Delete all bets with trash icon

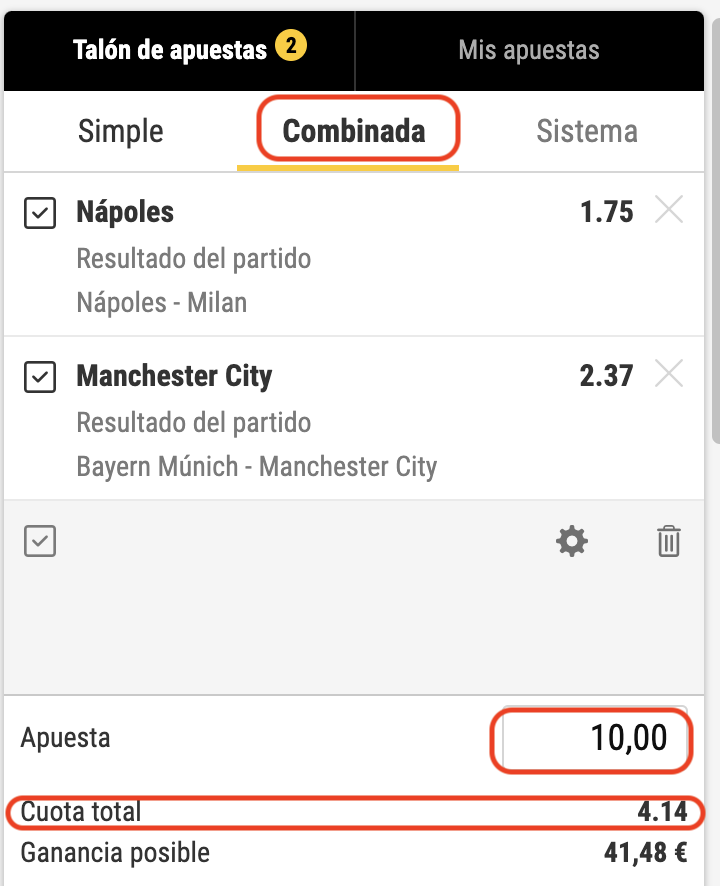pyautogui.click(x=668, y=542)
